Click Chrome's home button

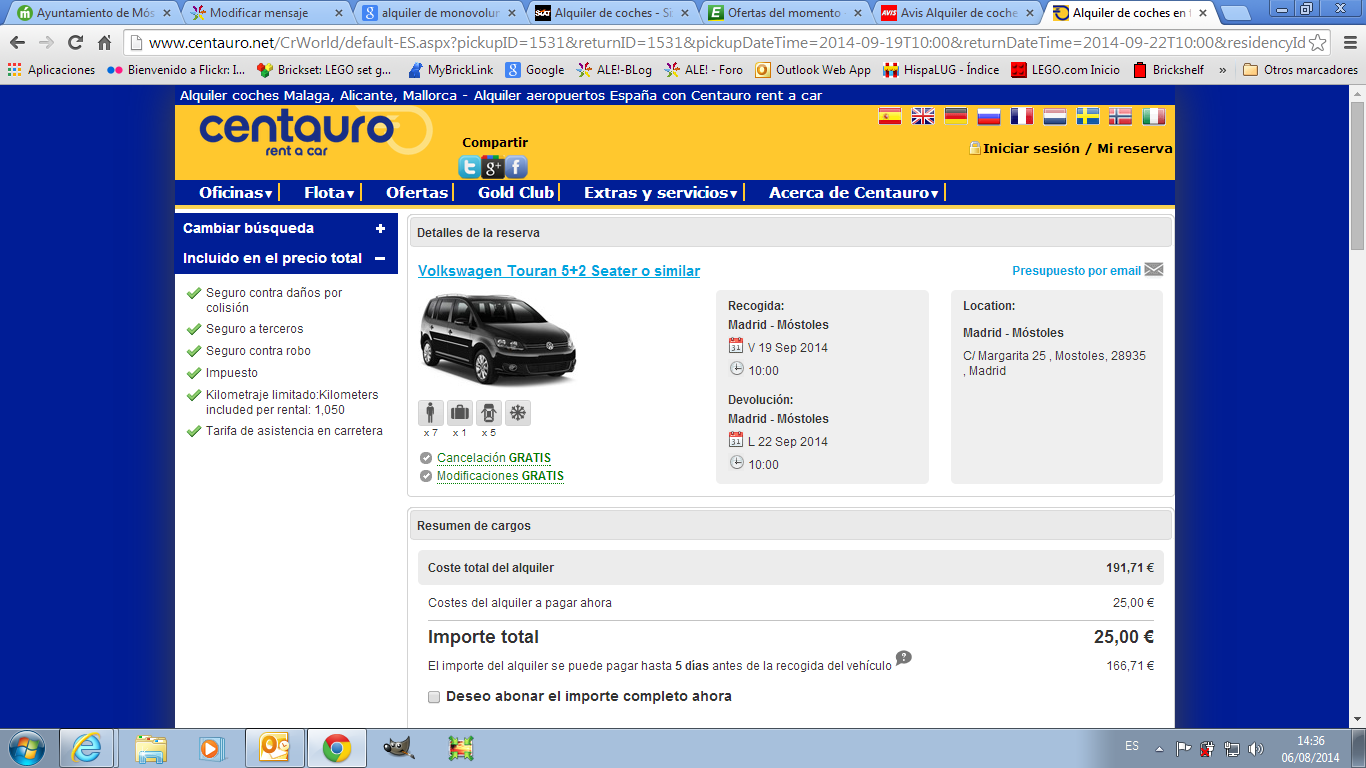point(104,43)
